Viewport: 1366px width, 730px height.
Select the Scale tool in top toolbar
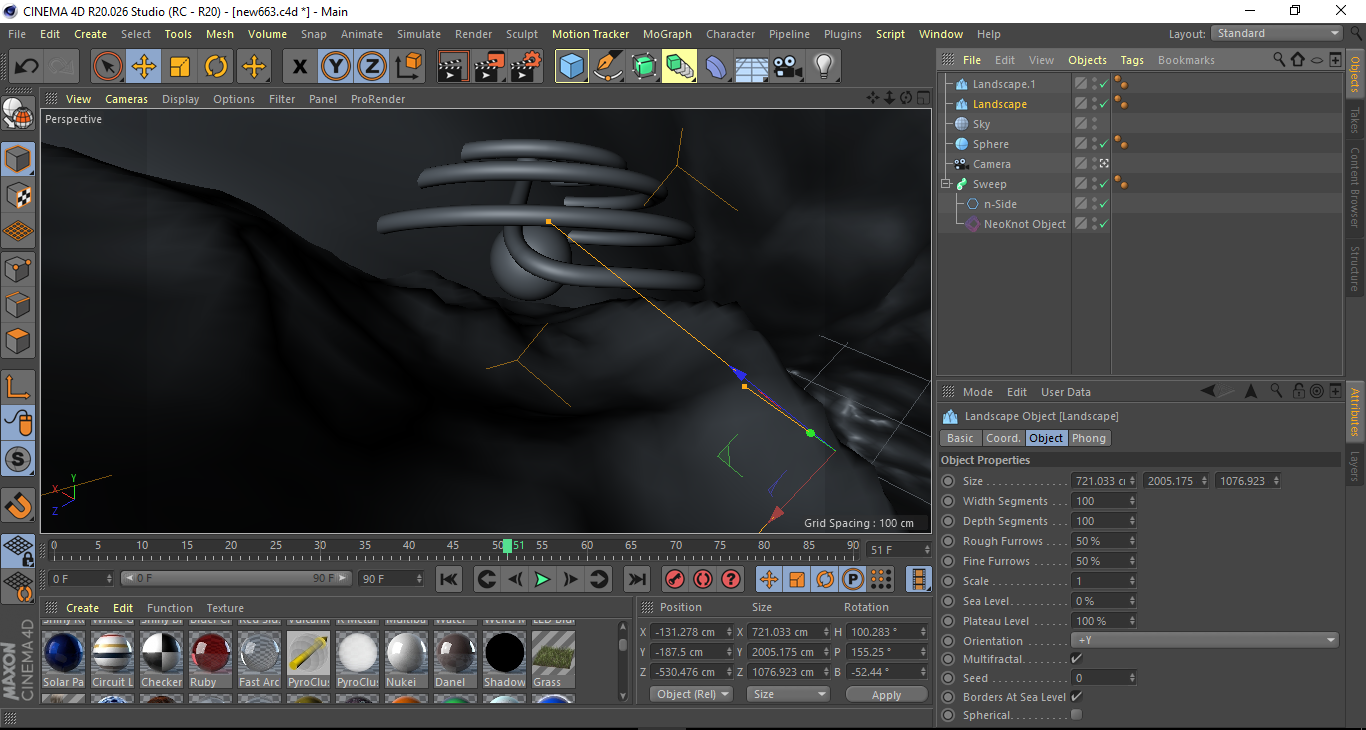coord(180,67)
